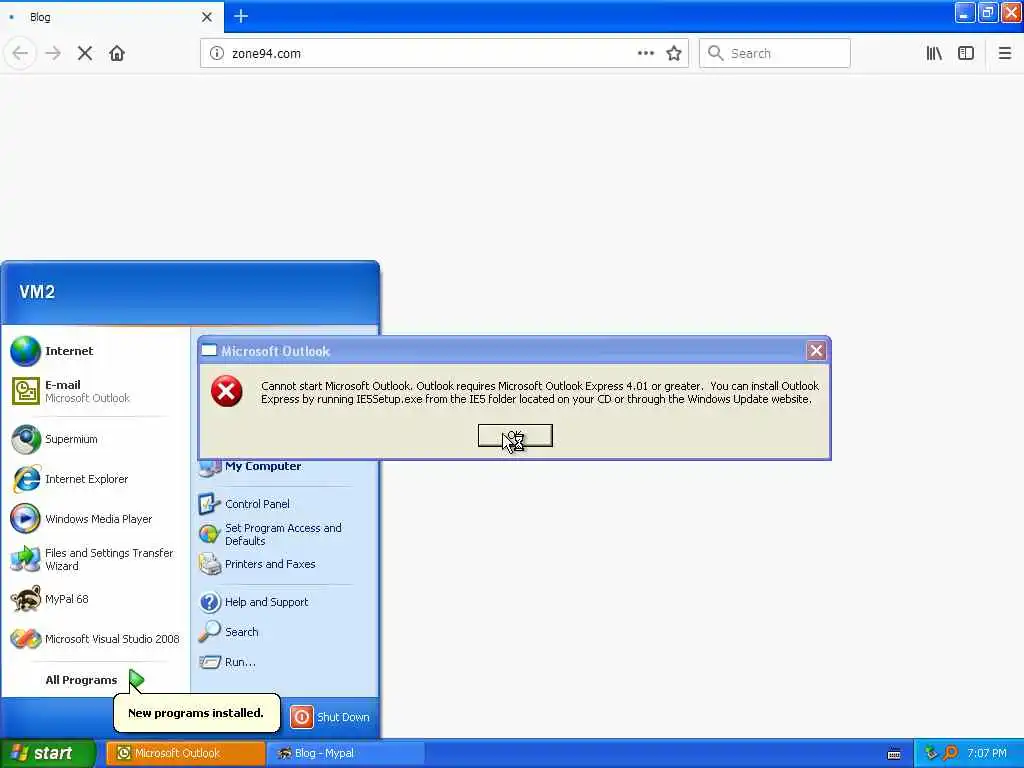Expand All Programs list
Viewport: 1024px width, 768px height.
[x=95, y=680]
